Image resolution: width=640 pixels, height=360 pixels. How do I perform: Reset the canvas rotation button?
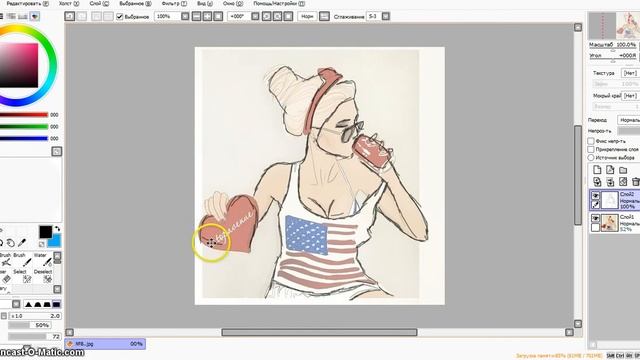click(289, 16)
